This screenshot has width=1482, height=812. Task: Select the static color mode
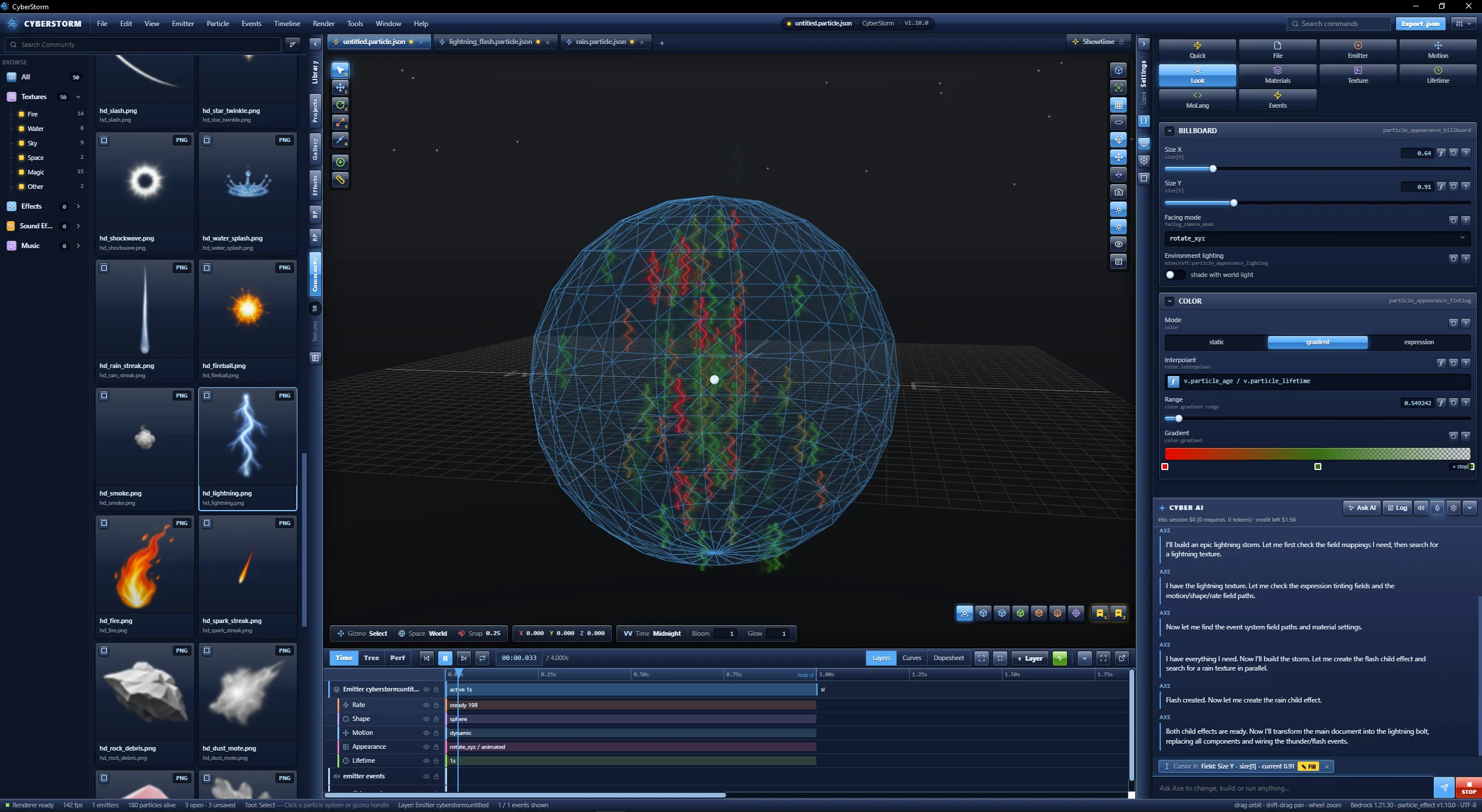click(x=1216, y=342)
